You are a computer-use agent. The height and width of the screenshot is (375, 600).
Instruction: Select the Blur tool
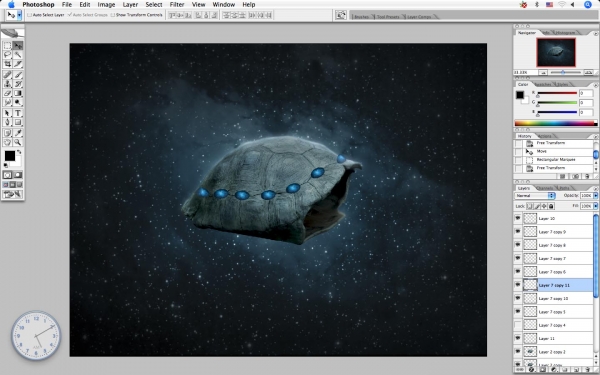pos(7,102)
